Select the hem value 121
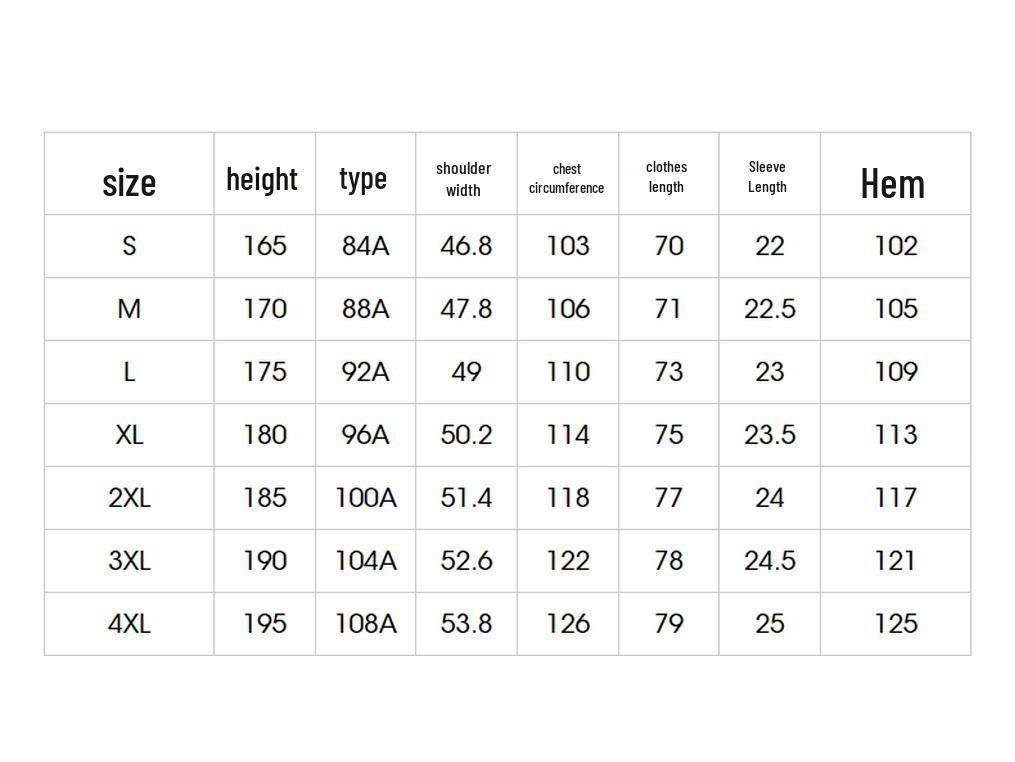This screenshot has height=762, width=1015. 895,561
